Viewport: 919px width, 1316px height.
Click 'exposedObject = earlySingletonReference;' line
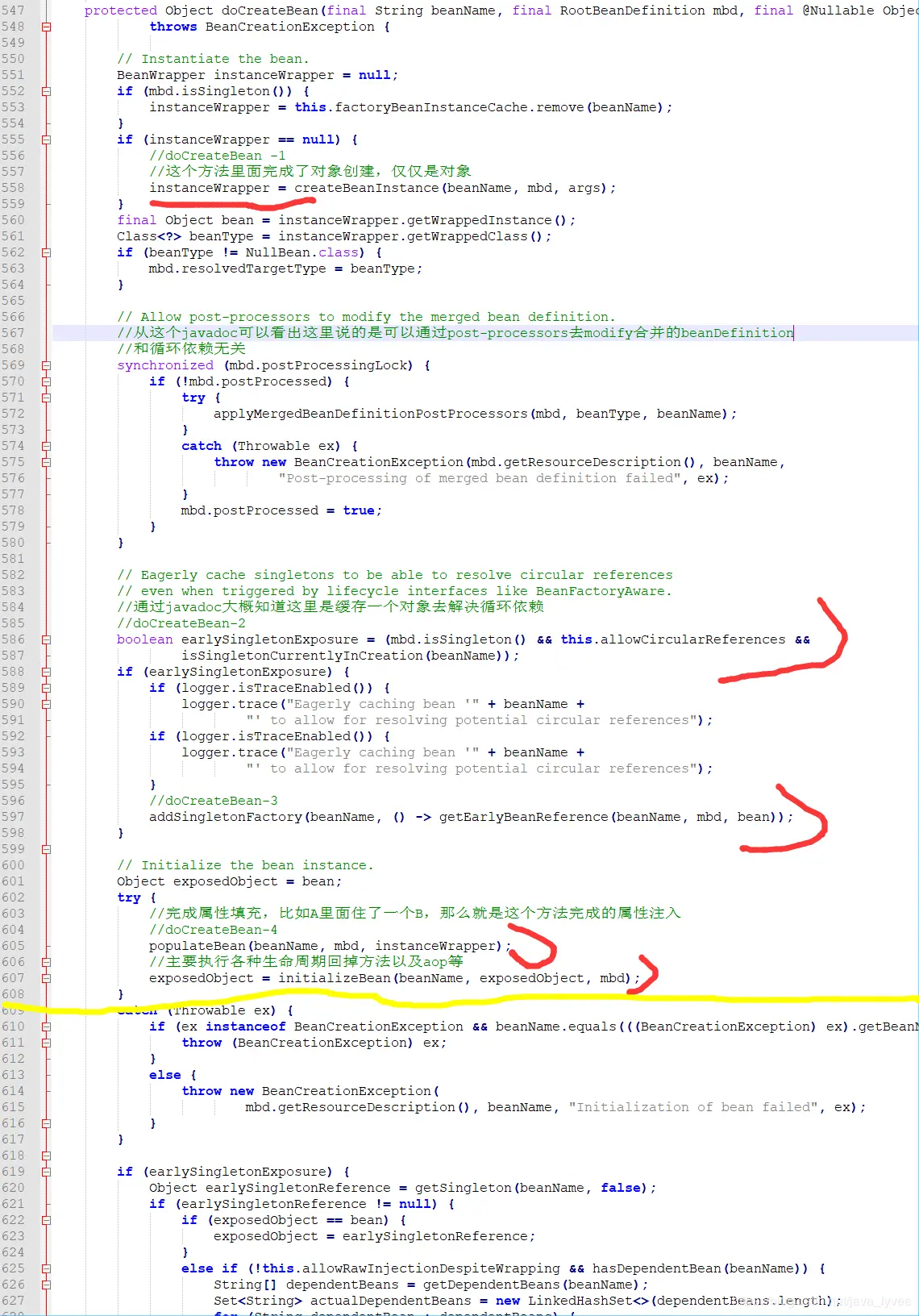pos(375,1236)
